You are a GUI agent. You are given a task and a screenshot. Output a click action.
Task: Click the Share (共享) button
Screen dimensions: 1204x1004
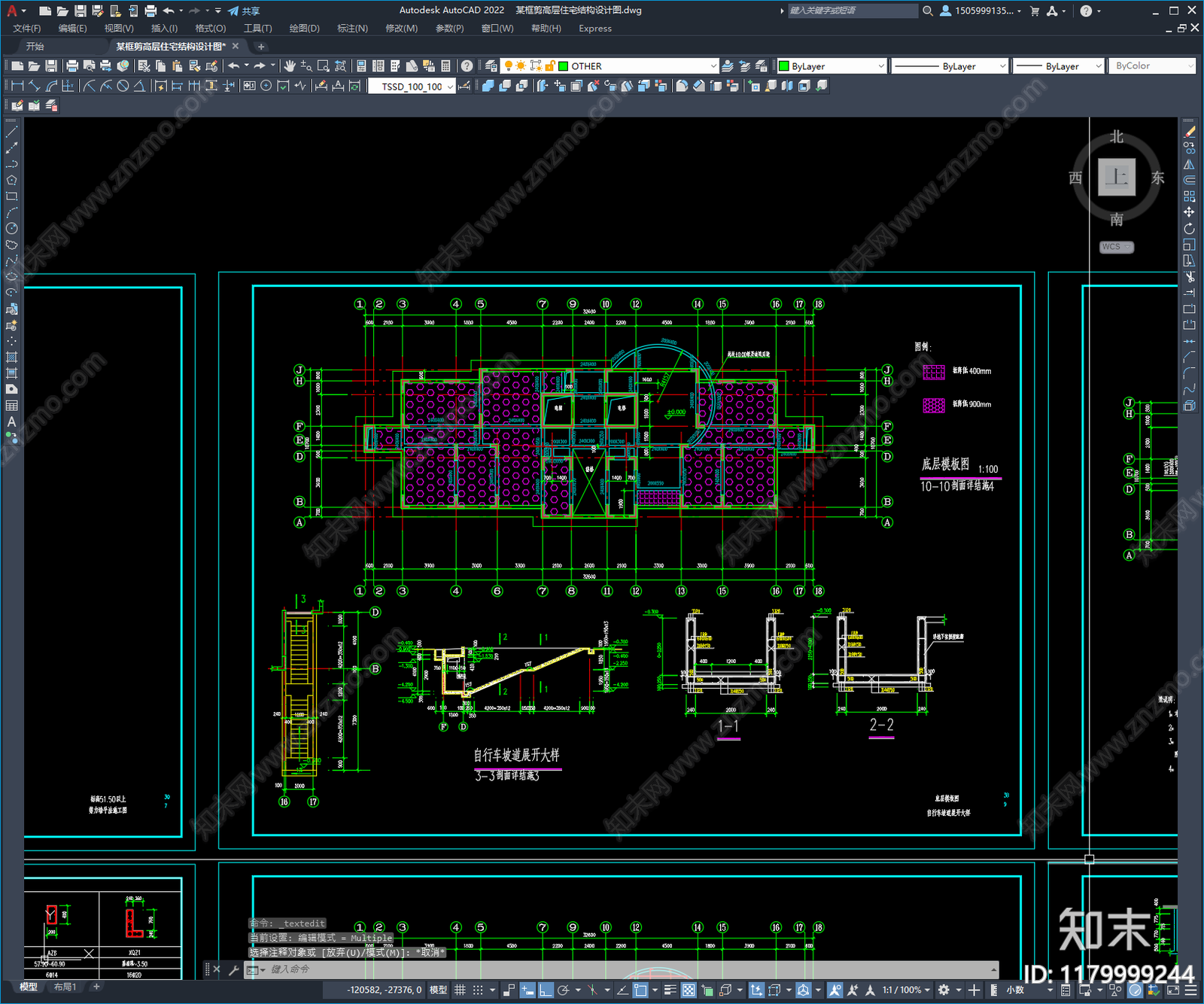pos(244,11)
